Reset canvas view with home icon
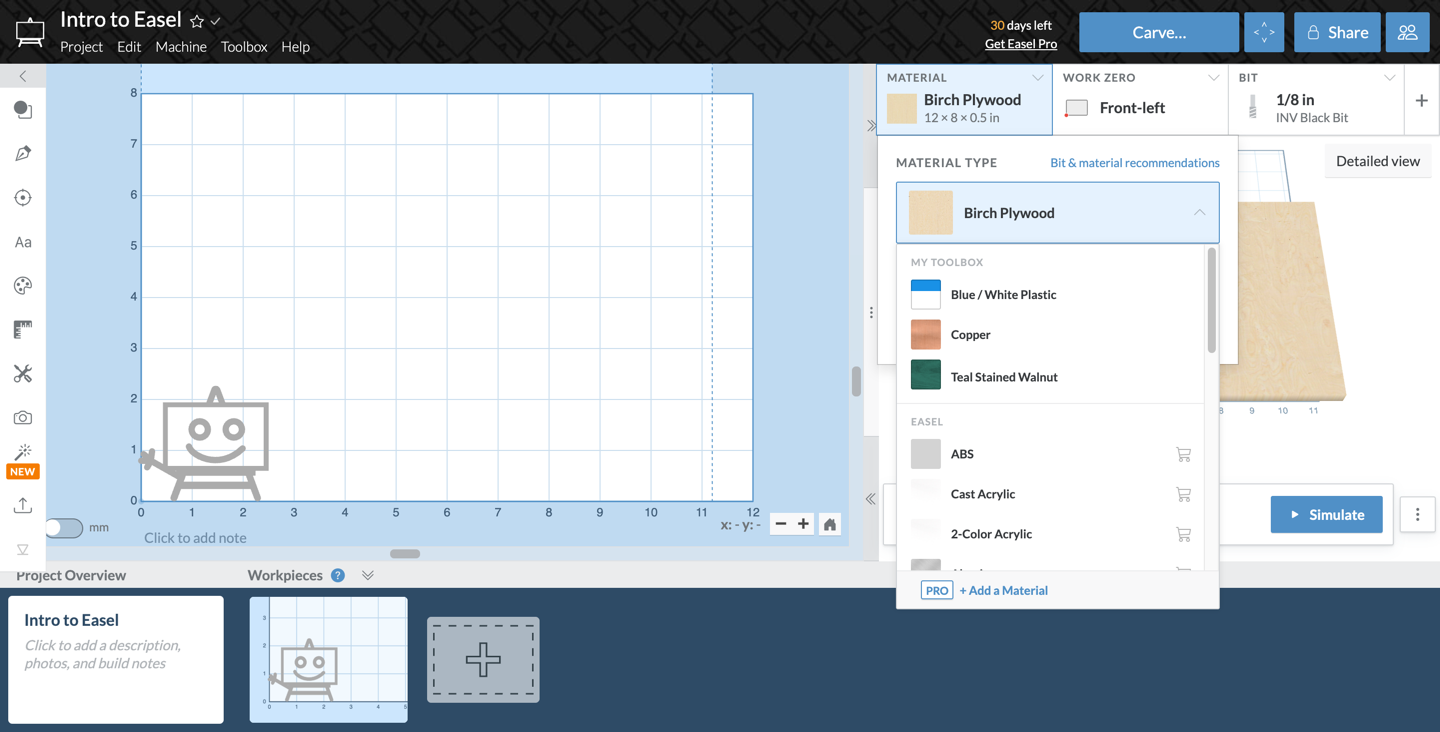1440x732 pixels. point(830,524)
